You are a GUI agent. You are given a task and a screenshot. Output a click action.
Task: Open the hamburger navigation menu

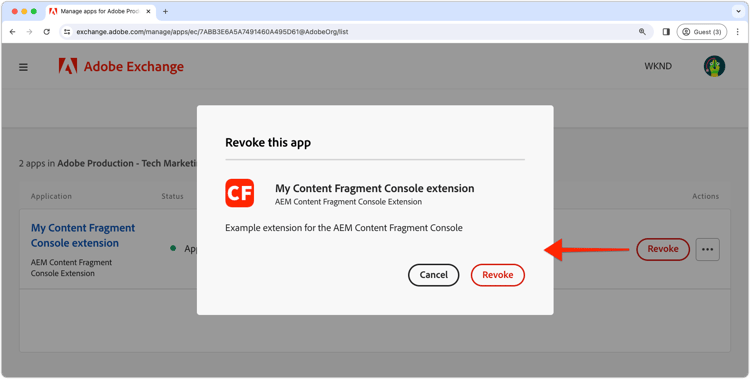23,67
